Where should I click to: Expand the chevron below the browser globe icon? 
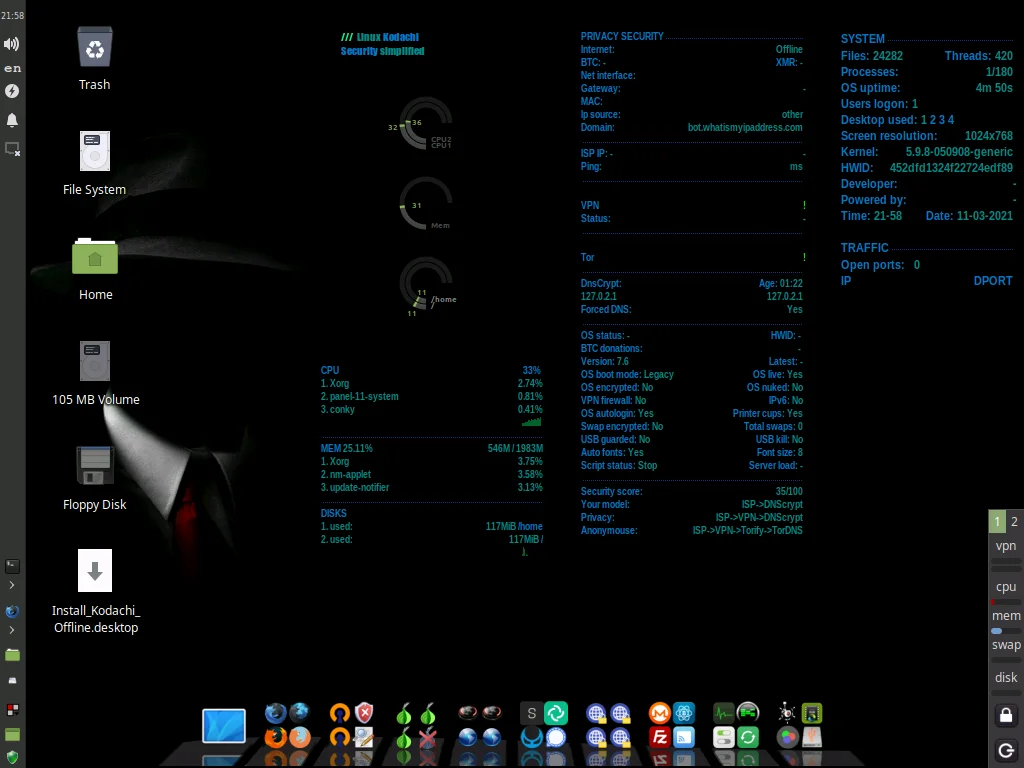[12, 630]
